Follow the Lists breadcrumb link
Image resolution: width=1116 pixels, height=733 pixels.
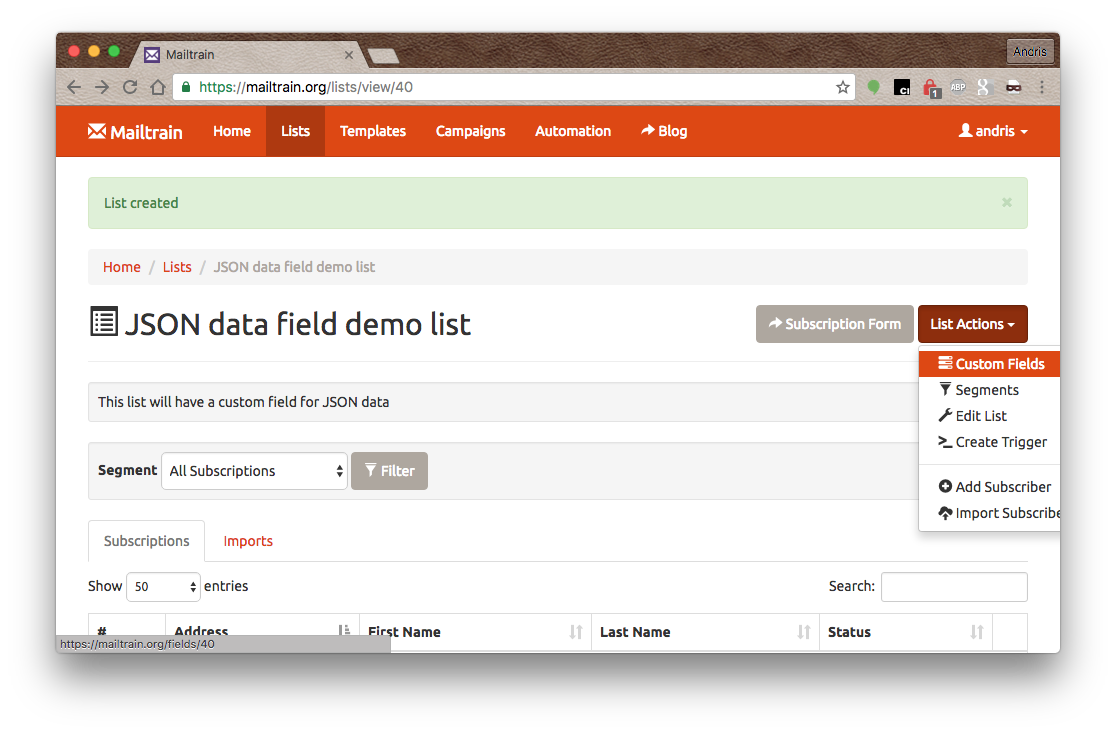point(177,267)
